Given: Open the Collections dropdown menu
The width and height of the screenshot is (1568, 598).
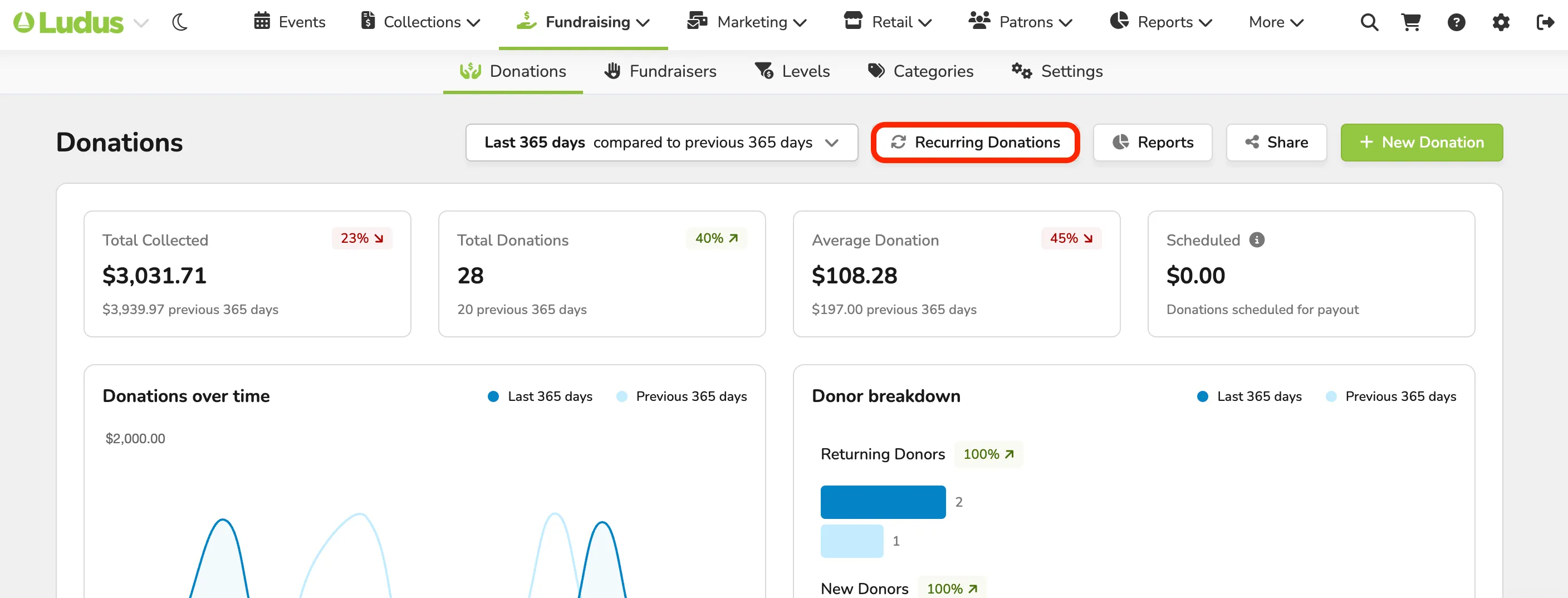Looking at the screenshot, I should pyautogui.click(x=420, y=22).
